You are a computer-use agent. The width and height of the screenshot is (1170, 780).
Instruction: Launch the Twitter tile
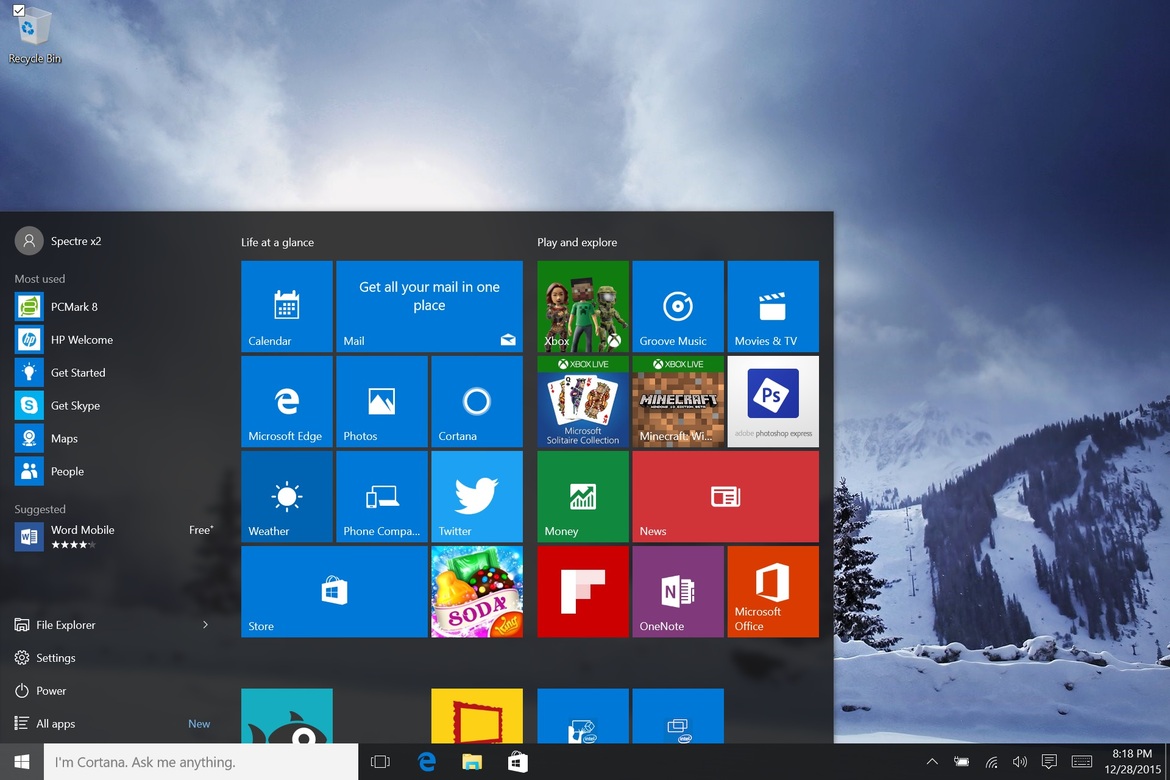[477, 496]
